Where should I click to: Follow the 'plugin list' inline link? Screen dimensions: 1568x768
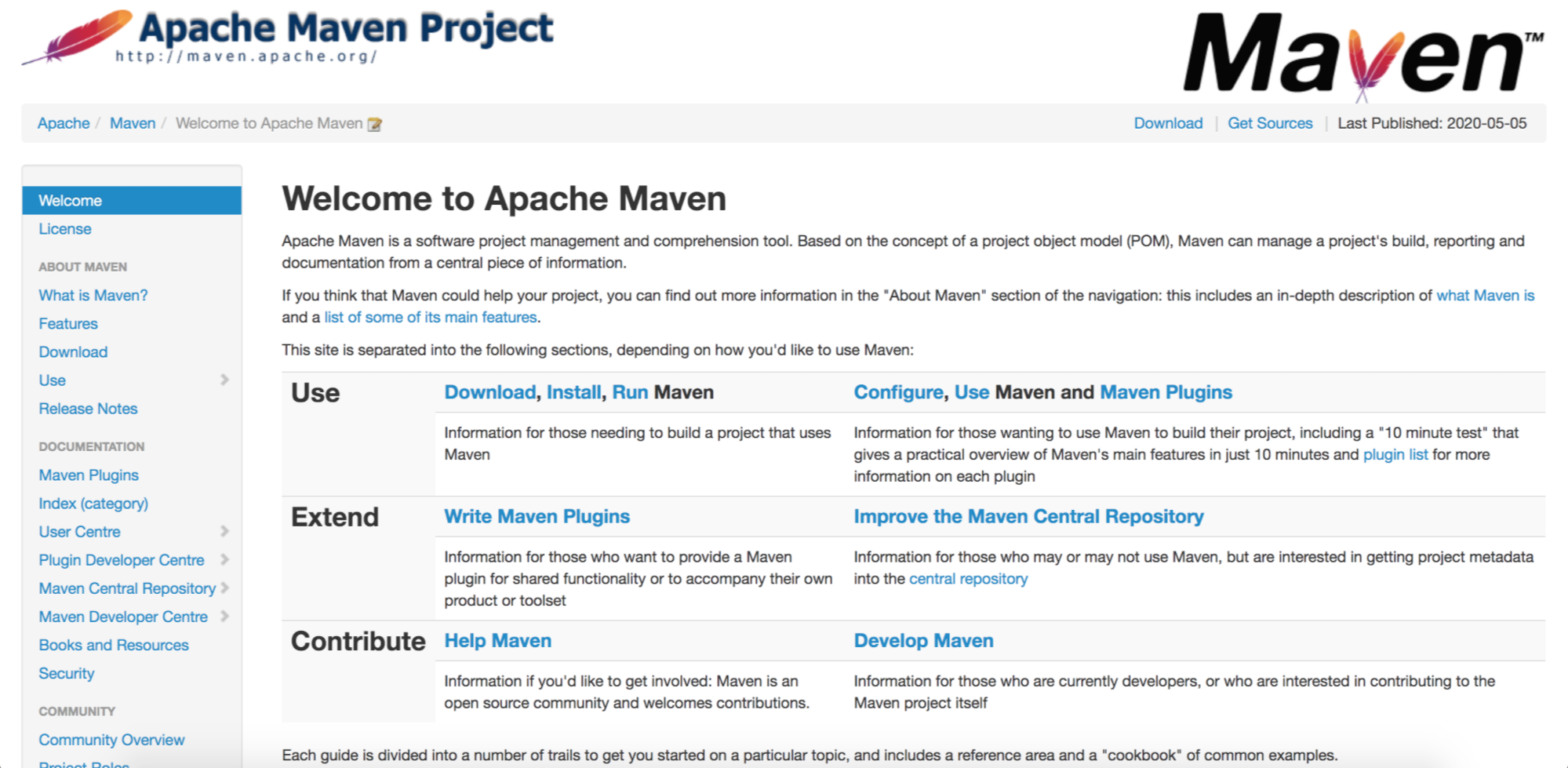click(1395, 454)
